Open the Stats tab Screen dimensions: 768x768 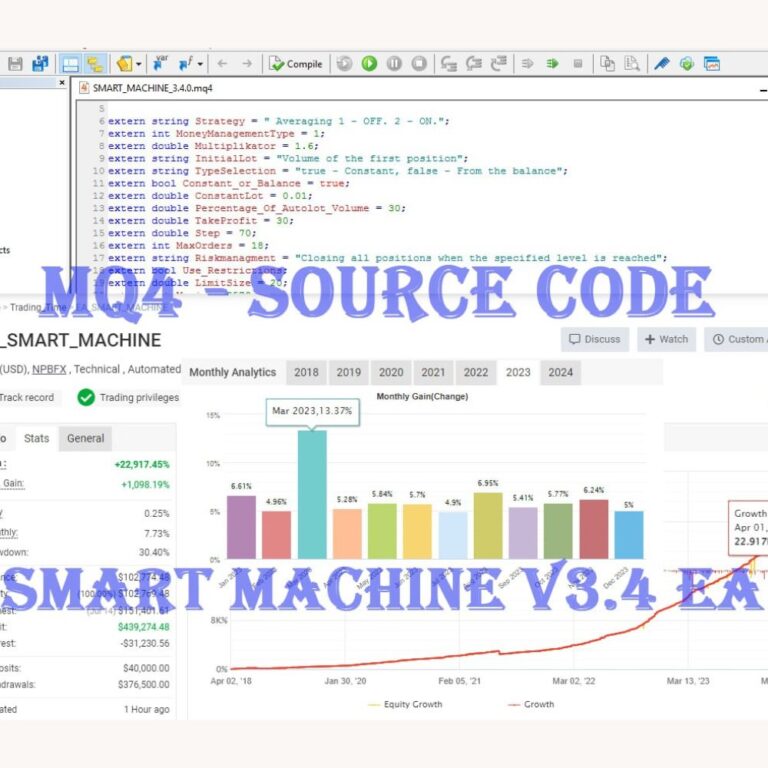[37, 438]
